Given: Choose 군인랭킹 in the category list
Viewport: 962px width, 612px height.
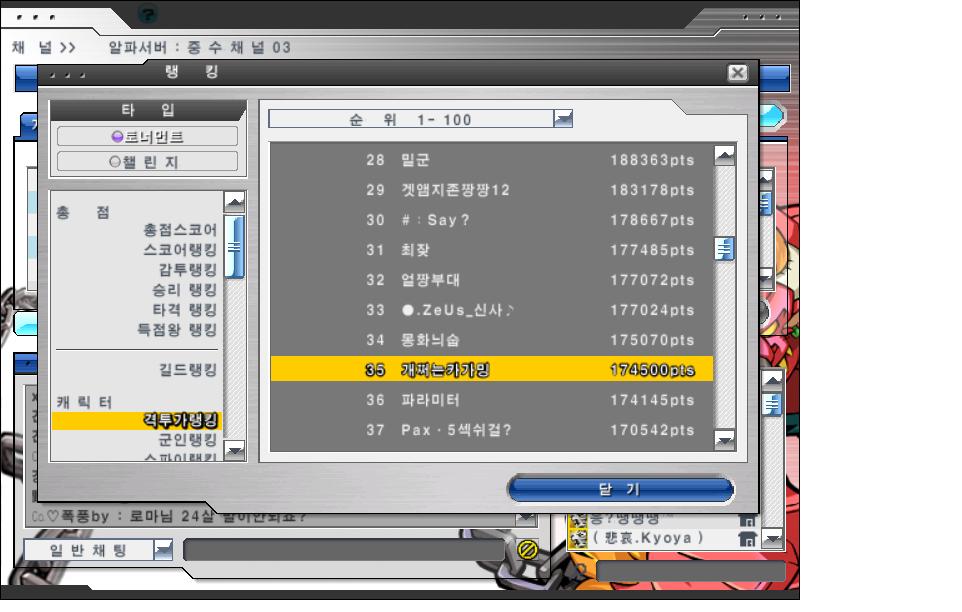Looking at the screenshot, I should point(188,440).
